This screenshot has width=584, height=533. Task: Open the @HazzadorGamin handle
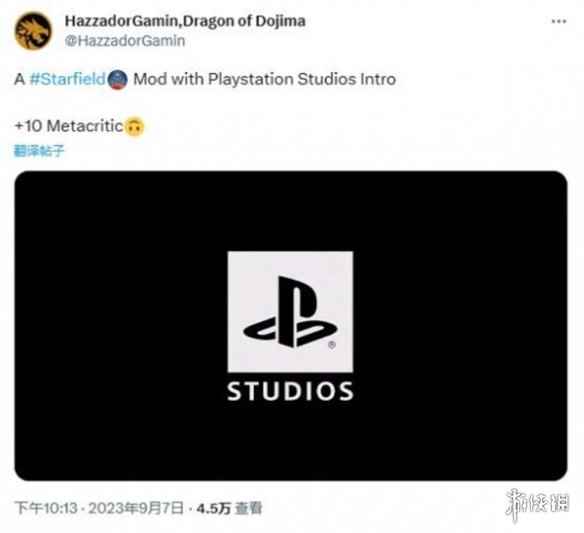(125, 41)
